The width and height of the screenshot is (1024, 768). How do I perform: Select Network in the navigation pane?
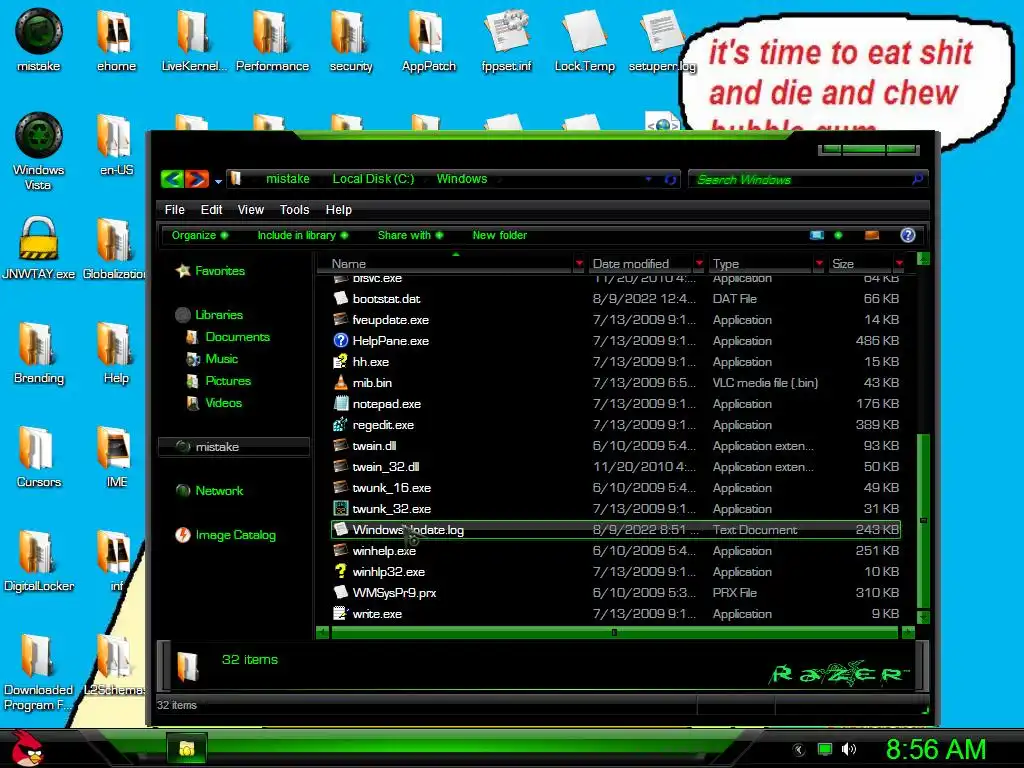[x=209, y=490]
